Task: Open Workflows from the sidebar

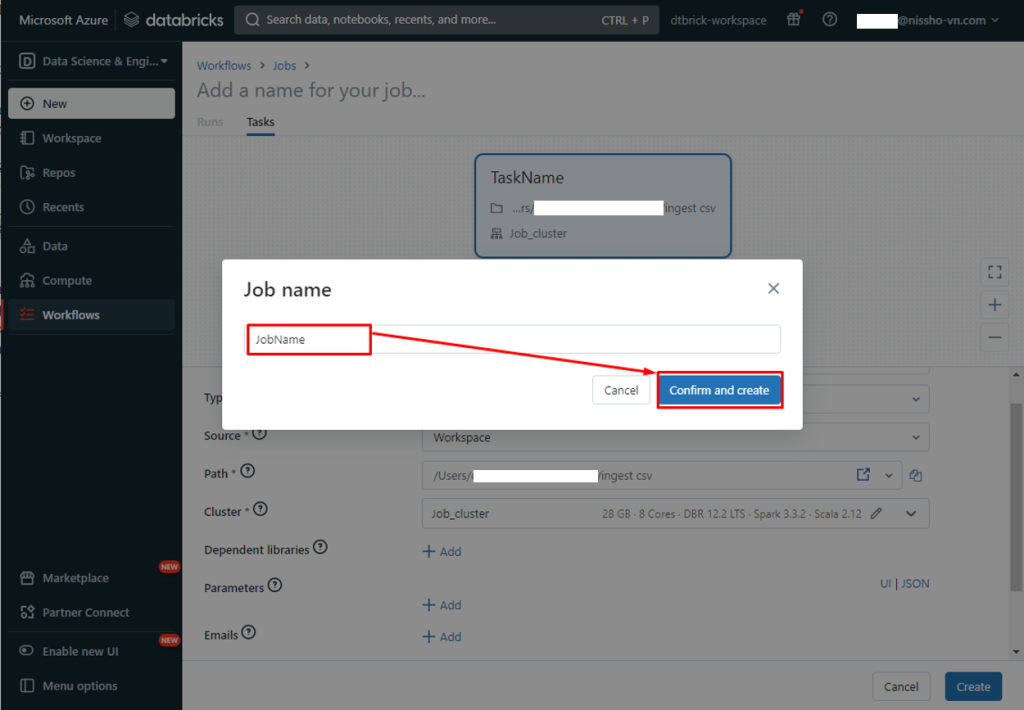Action: click(91, 315)
